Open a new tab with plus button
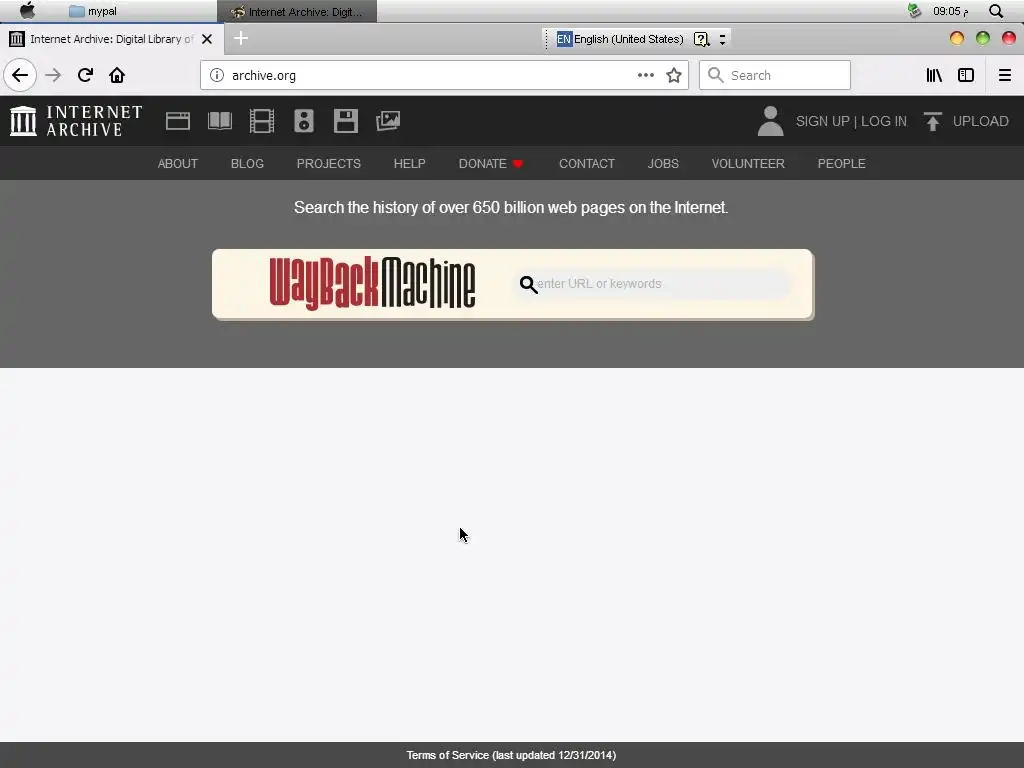 [241, 39]
